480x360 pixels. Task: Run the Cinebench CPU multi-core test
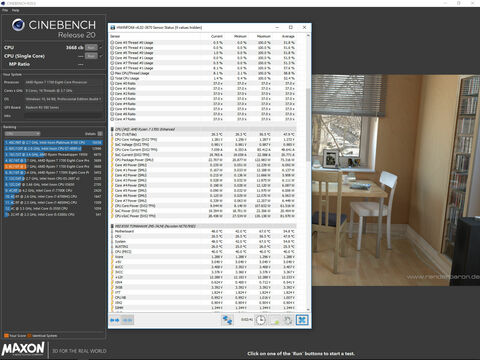(x=91, y=48)
